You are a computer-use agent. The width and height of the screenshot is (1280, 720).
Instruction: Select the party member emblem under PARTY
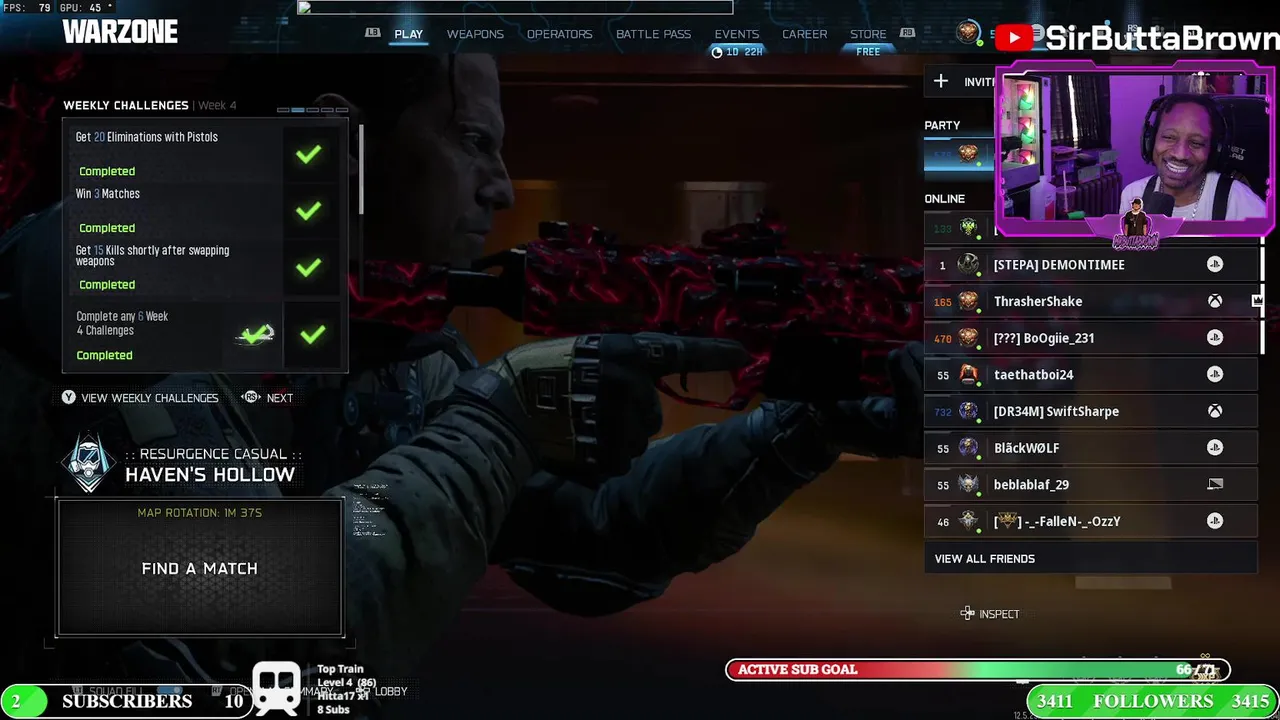coord(967,154)
